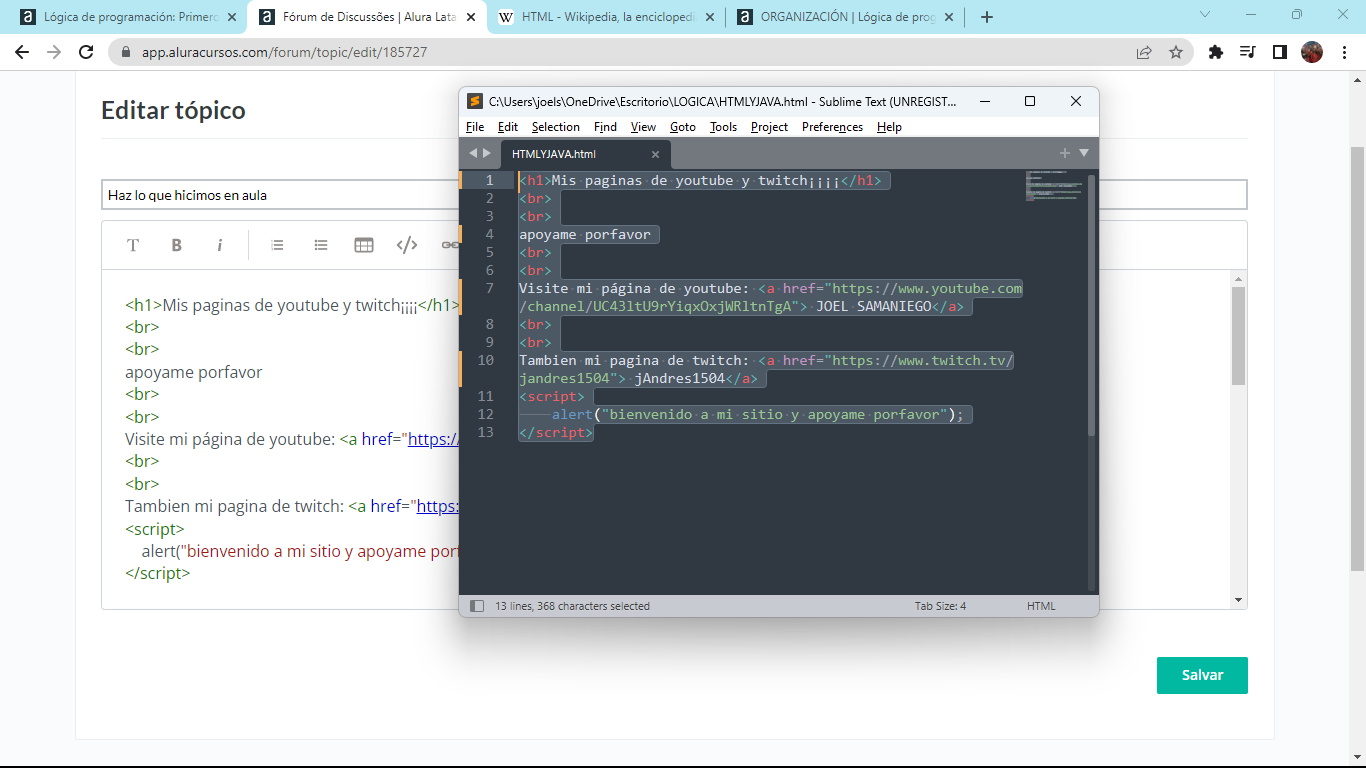This screenshot has width=1366, height=768.
Task: Open Chrome side panel icon
Action: click(x=1279, y=52)
